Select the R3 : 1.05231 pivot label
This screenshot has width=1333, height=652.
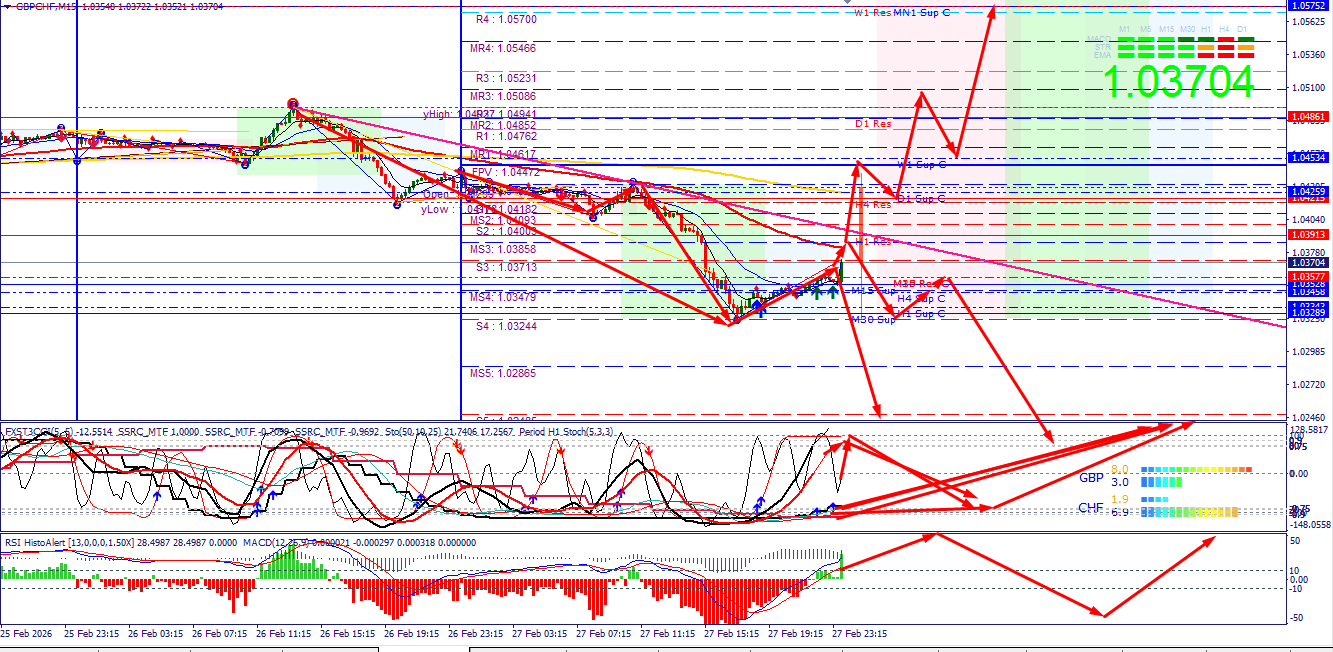[x=506, y=78]
